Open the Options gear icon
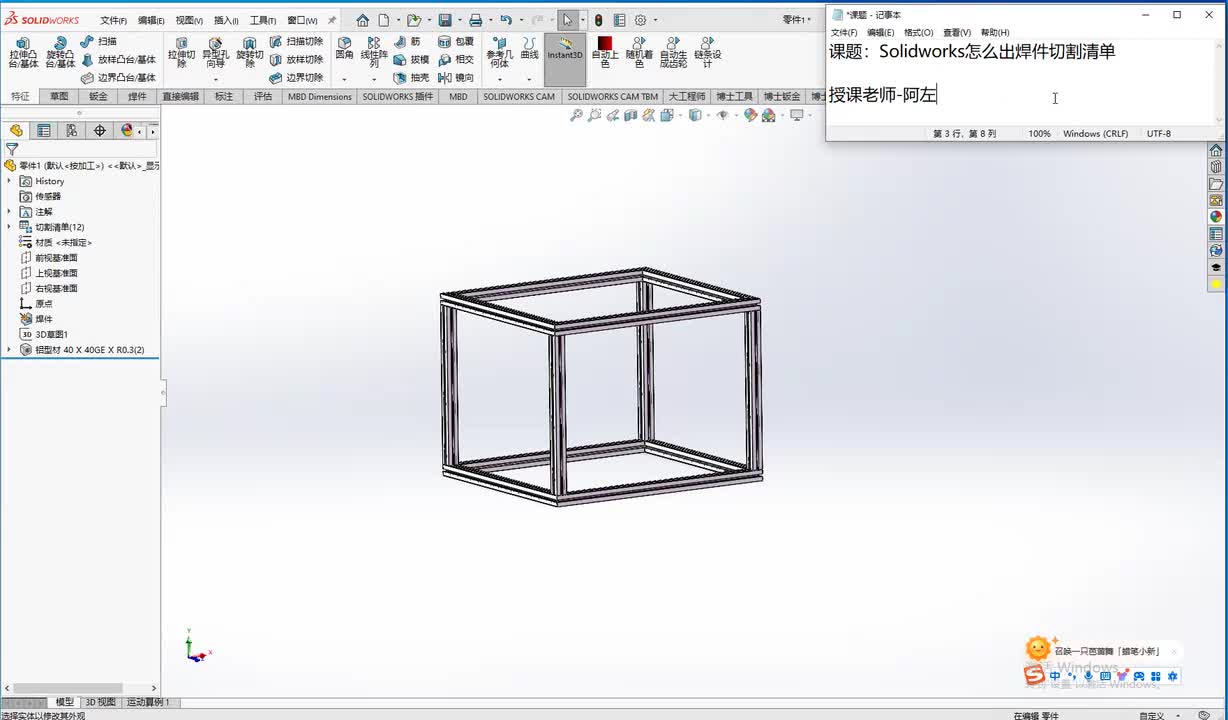 coord(640,20)
